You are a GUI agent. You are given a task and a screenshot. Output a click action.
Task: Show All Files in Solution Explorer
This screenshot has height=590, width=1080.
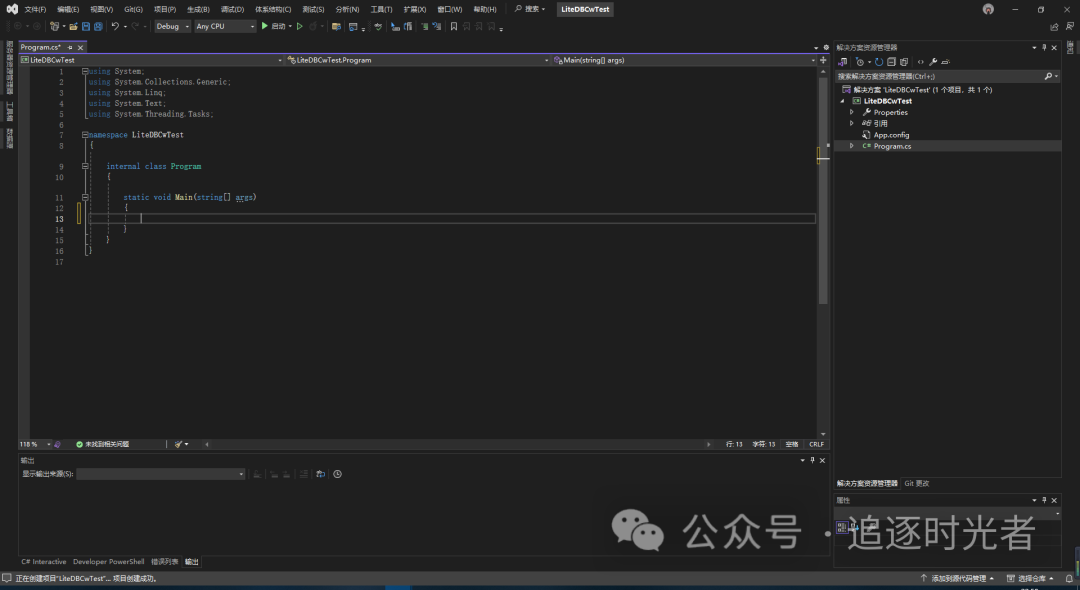904,62
